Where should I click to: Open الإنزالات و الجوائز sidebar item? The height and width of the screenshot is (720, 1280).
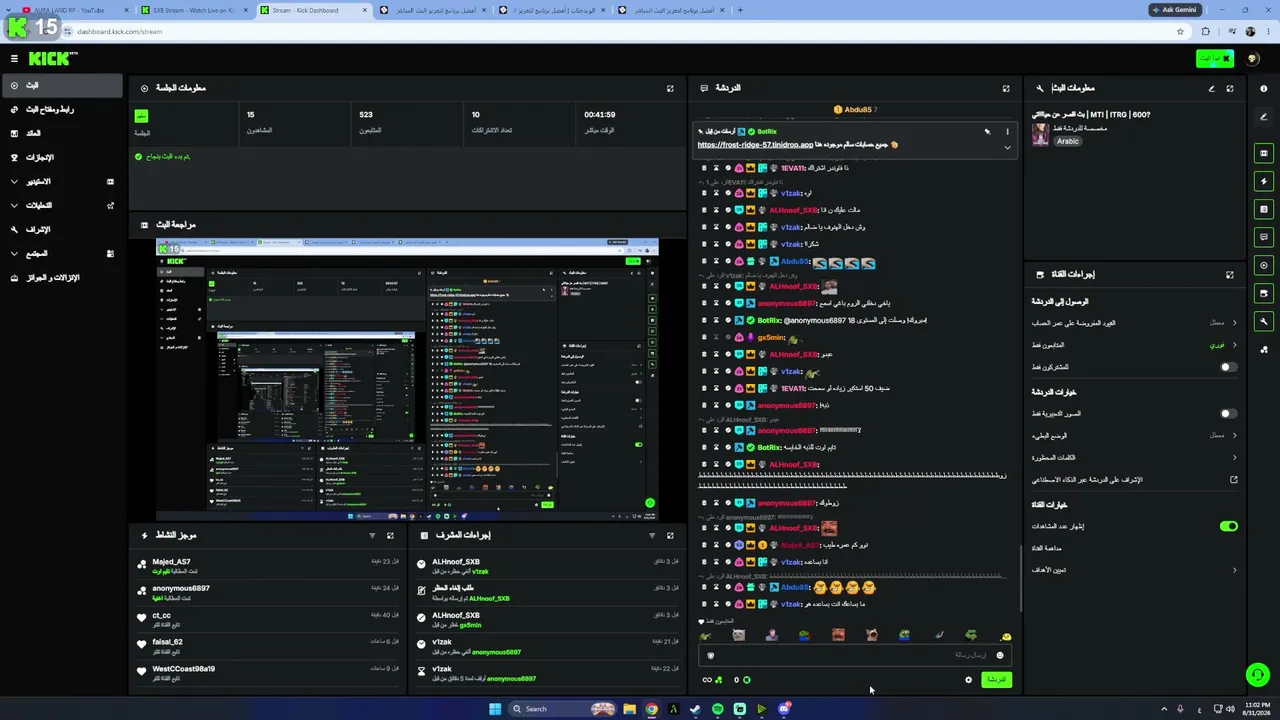[x=62, y=278]
